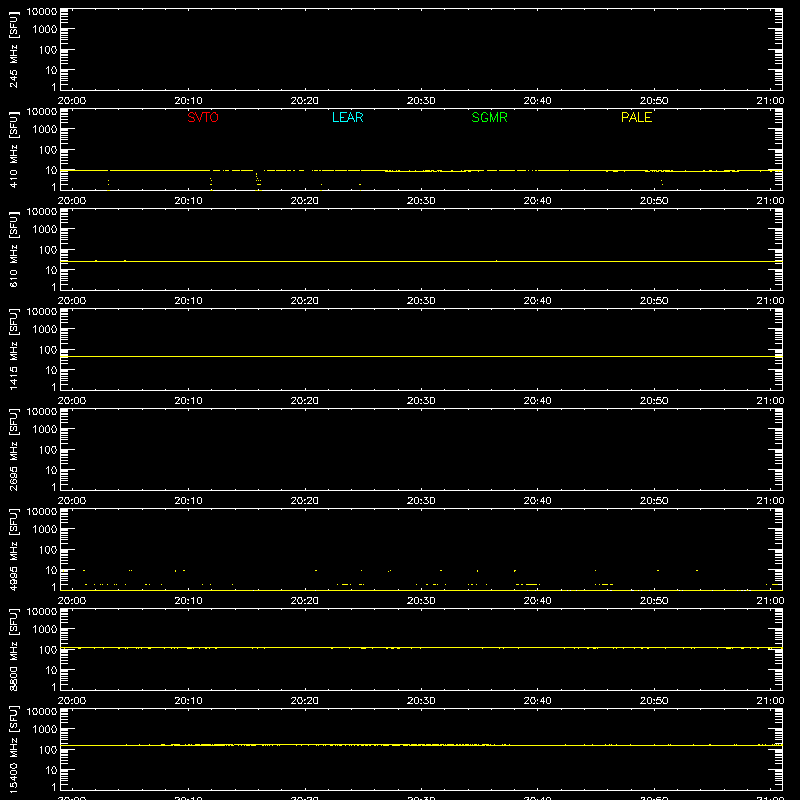Click 20:30 time label under 245 MHz panel
Screen dimensions: 800x800
pos(421,101)
